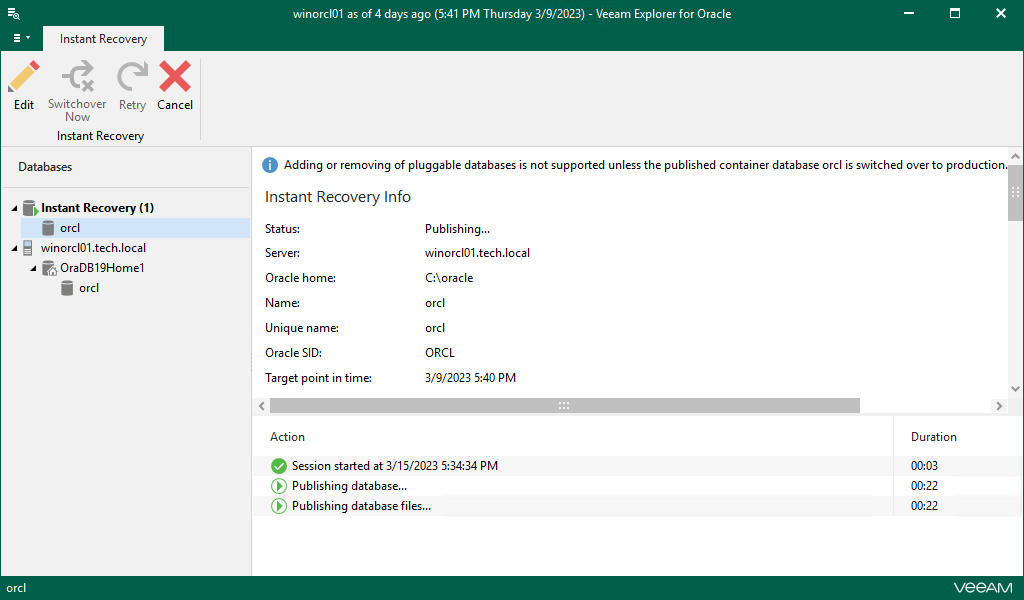This screenshot has width=1024, height=600.
Task: Click the orcl status bar text
Action: point(16,588)
